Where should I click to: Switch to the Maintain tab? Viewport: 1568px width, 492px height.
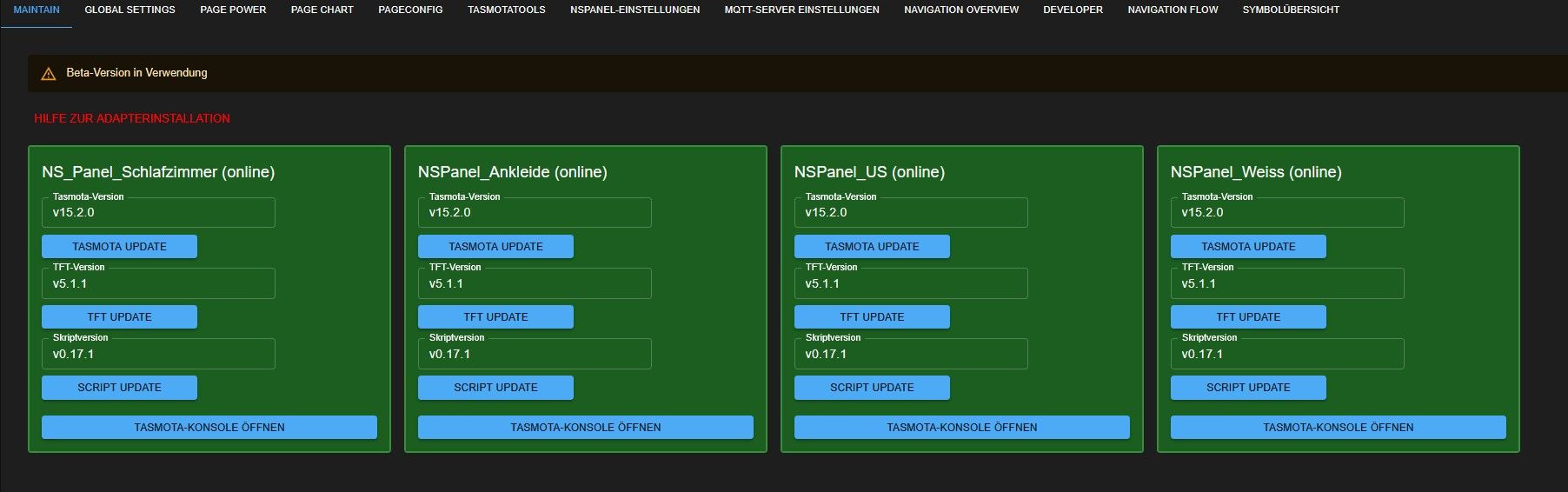(37, 10)
